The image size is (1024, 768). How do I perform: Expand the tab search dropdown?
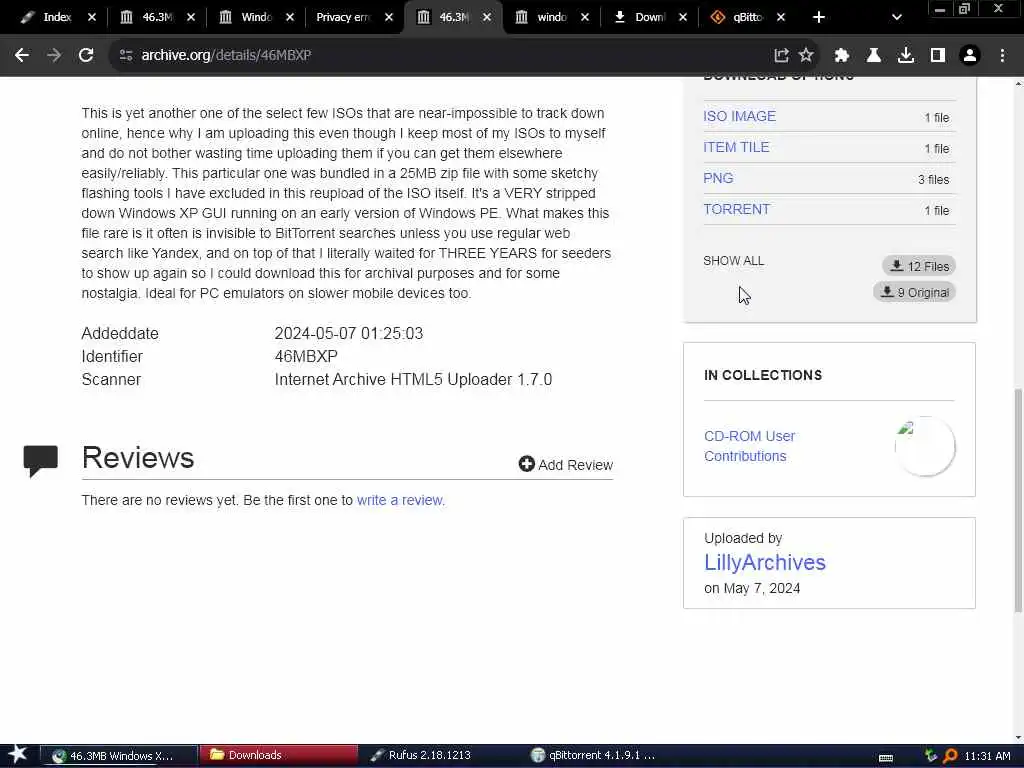pyautogui.click(x=897, y=18)
